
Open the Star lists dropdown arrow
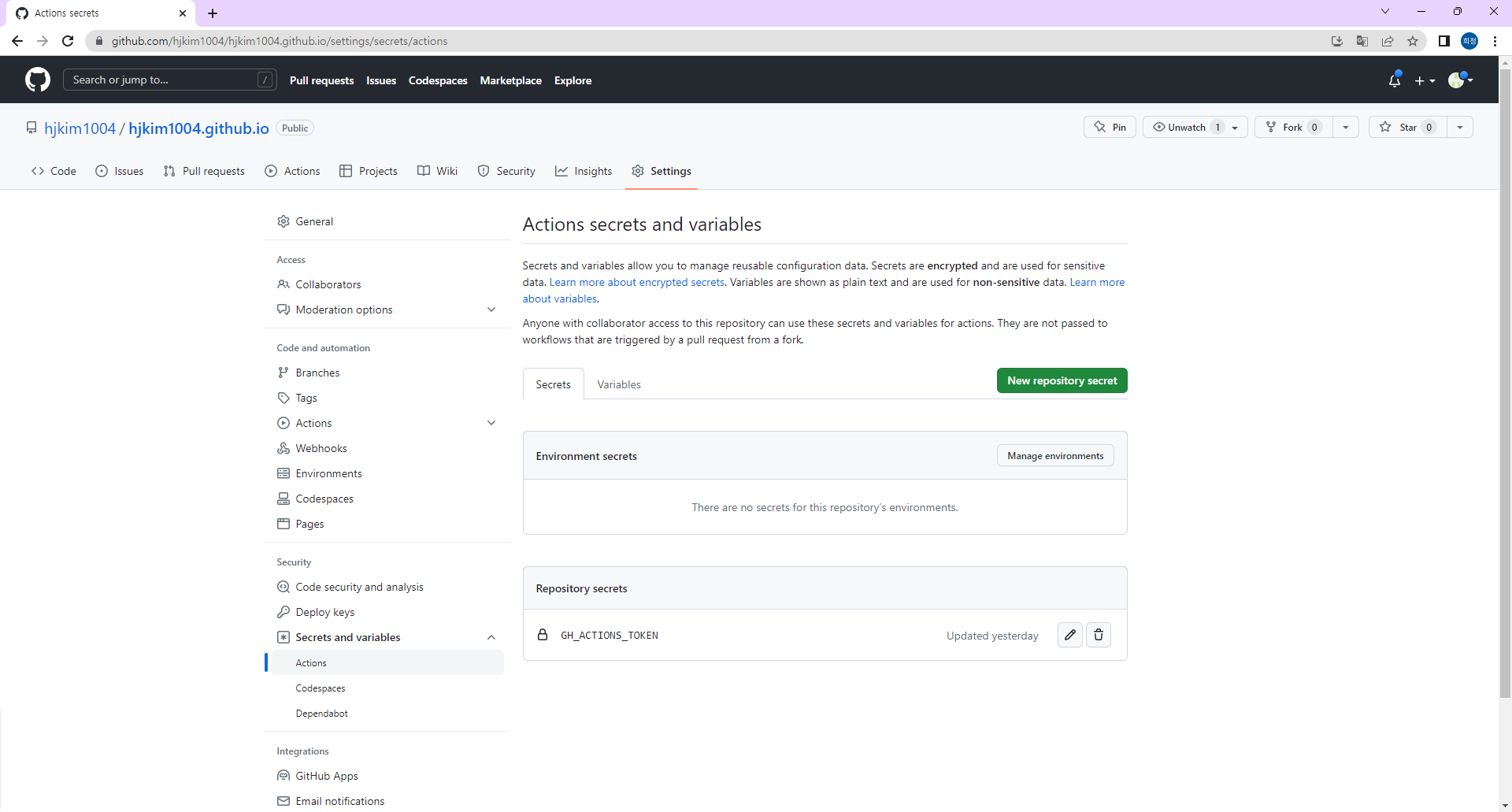(1460, 127)
